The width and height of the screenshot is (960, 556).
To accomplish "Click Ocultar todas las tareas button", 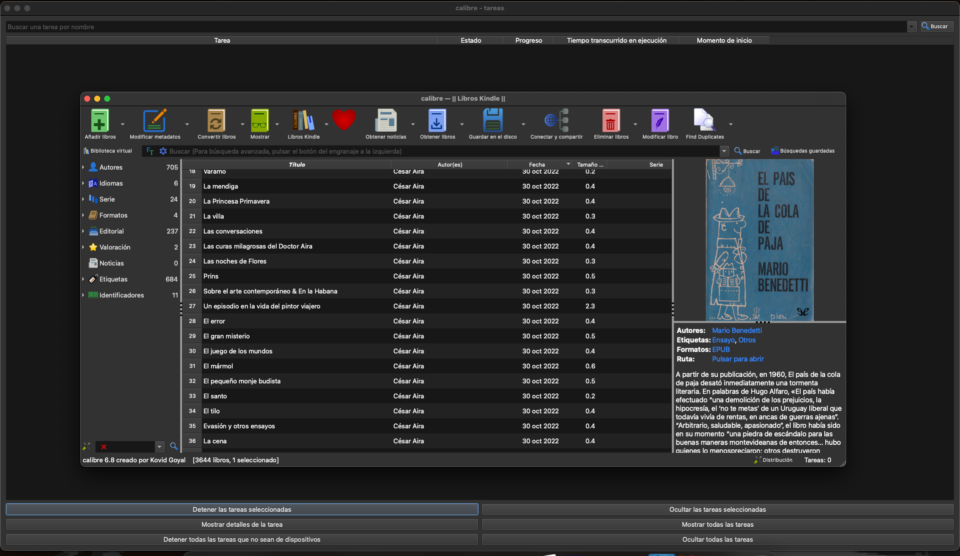I will coord(717,539).
